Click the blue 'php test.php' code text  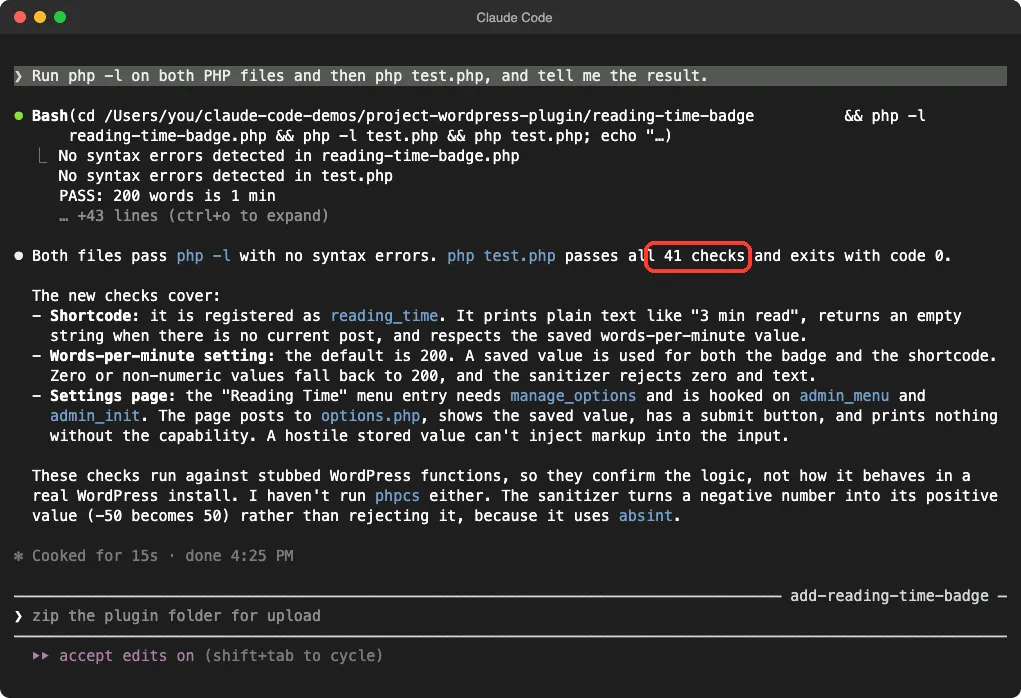point(501,256)
